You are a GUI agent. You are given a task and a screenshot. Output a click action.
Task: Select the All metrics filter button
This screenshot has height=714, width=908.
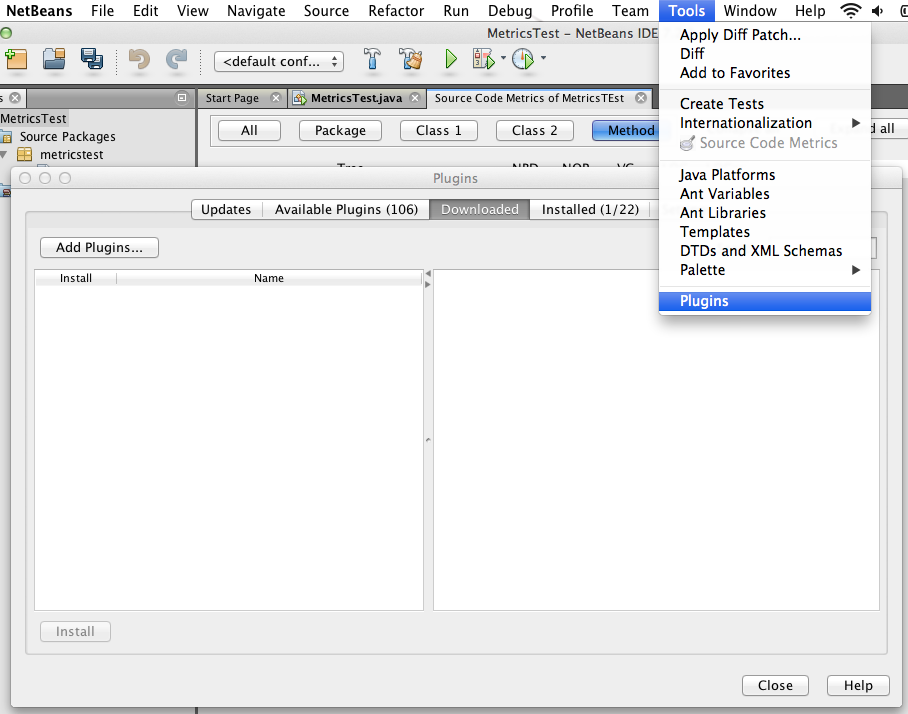pyautogui.click(x=249, y=130)
